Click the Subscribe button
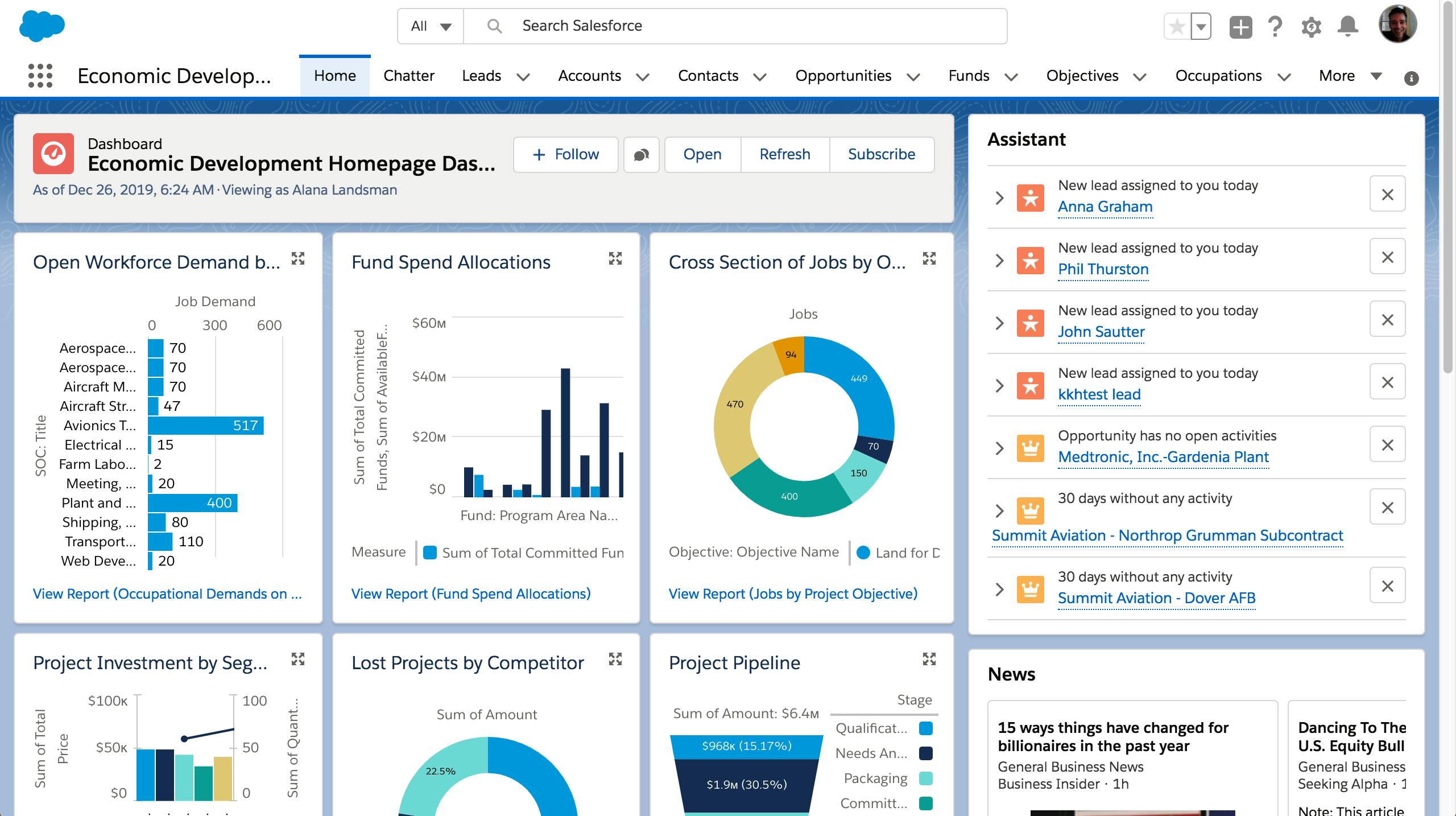This screenshot has height=816, width=1456. [881, 154]
